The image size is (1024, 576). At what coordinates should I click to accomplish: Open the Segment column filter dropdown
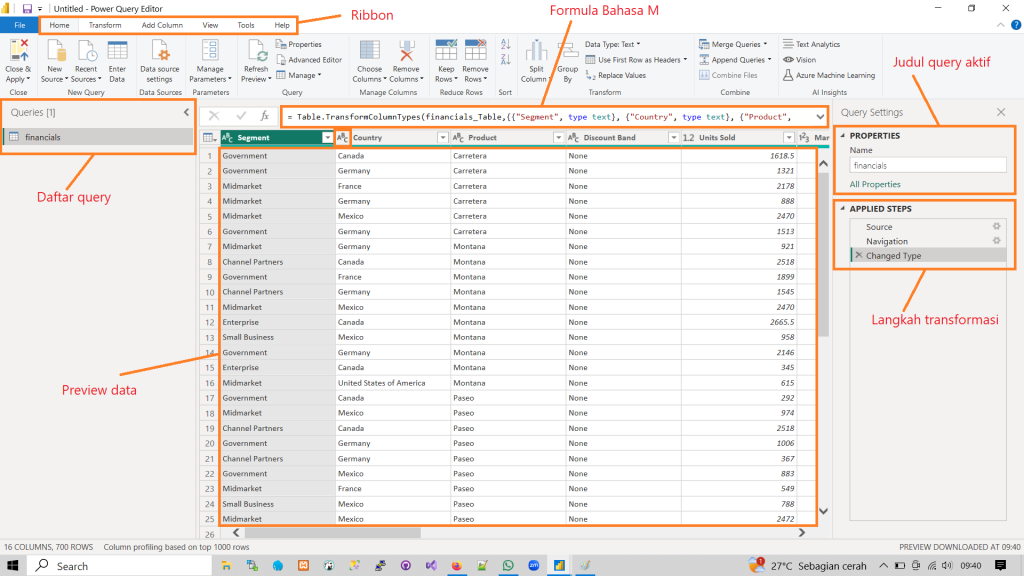[x=327, y=138]
